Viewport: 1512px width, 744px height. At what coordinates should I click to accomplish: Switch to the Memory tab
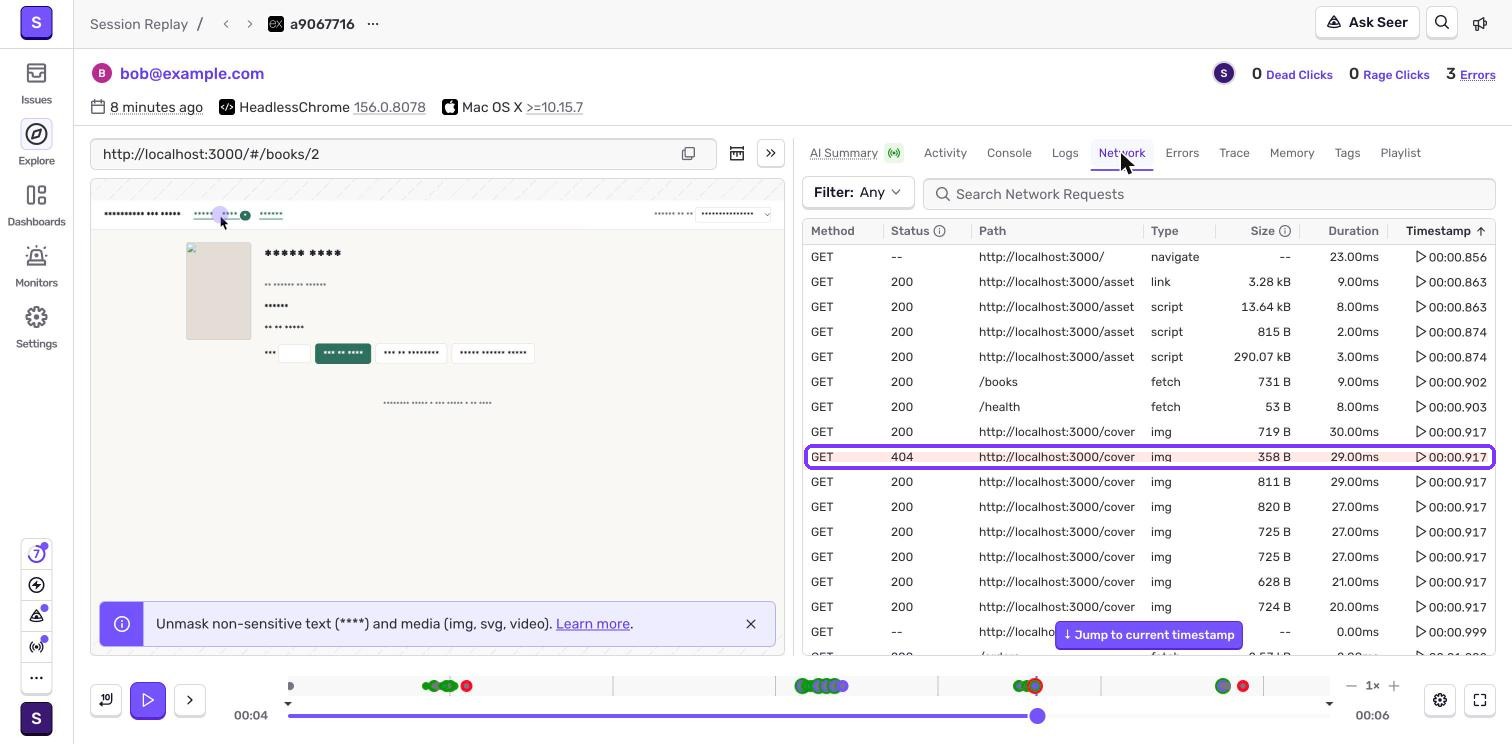[x=1292, y=153]
